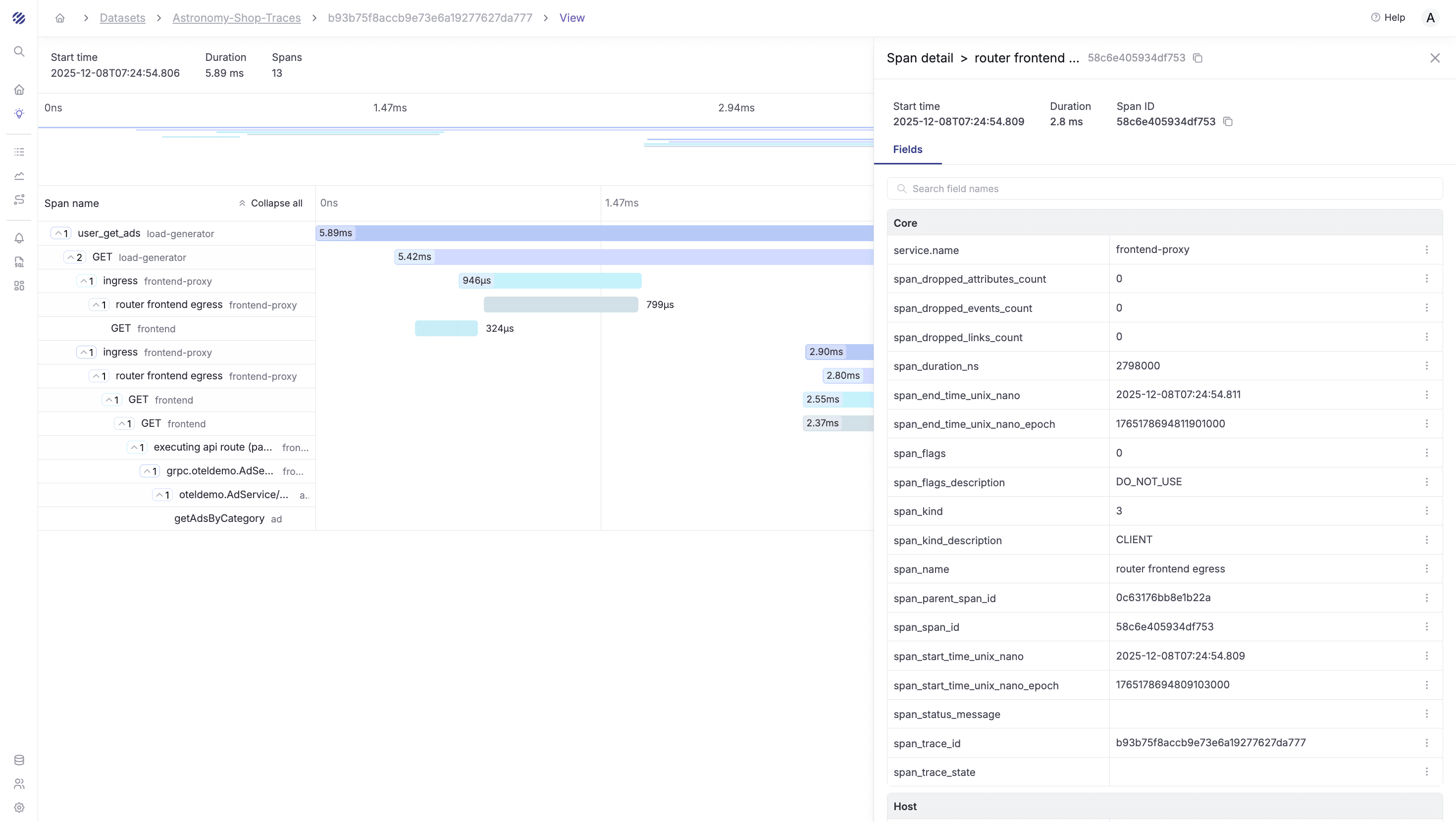
Task: Collapse the executing api route span
Action: [x=137, y=447]
